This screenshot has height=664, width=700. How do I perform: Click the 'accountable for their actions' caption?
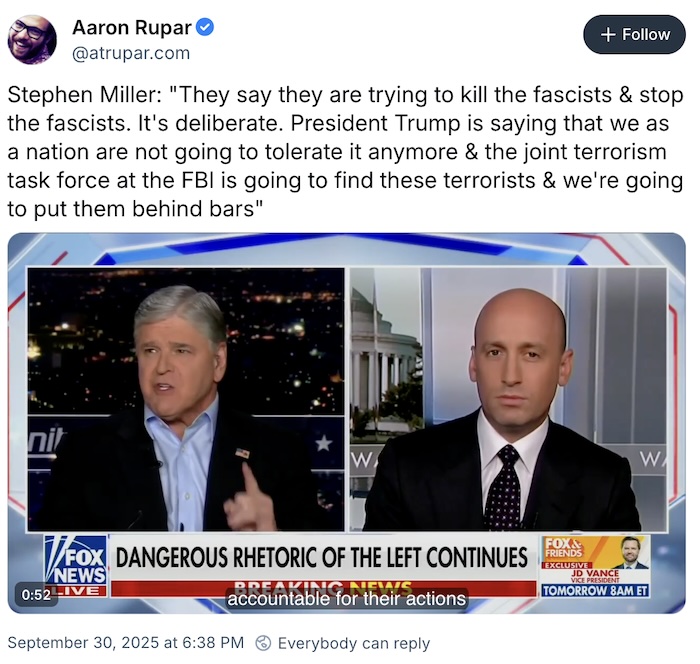pos(346,599)
